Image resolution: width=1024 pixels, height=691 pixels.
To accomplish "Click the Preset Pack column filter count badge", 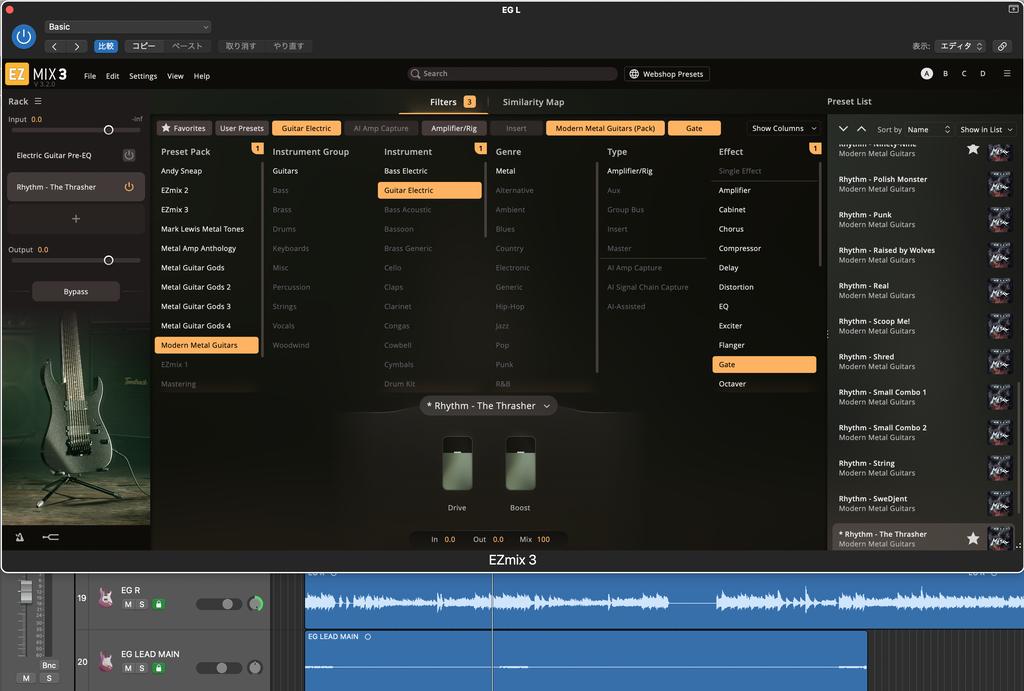I will [257, 148].
